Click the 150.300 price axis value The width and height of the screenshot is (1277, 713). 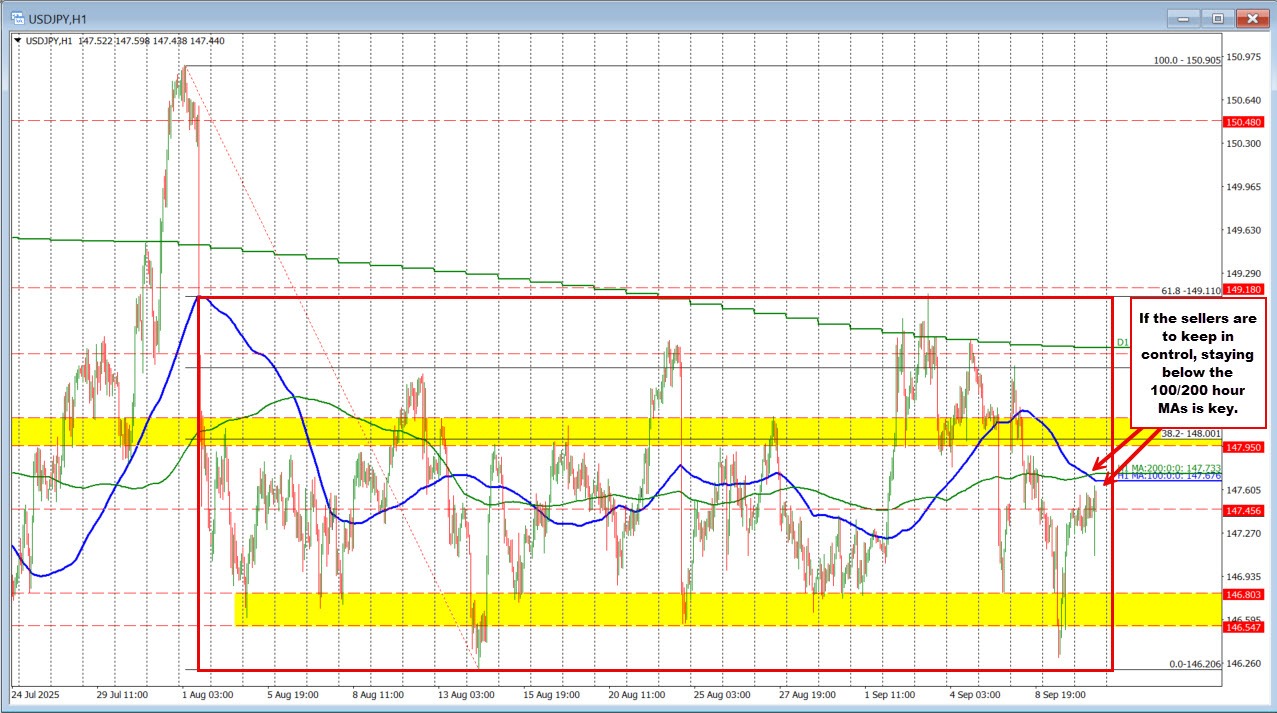coord(1243,143)
